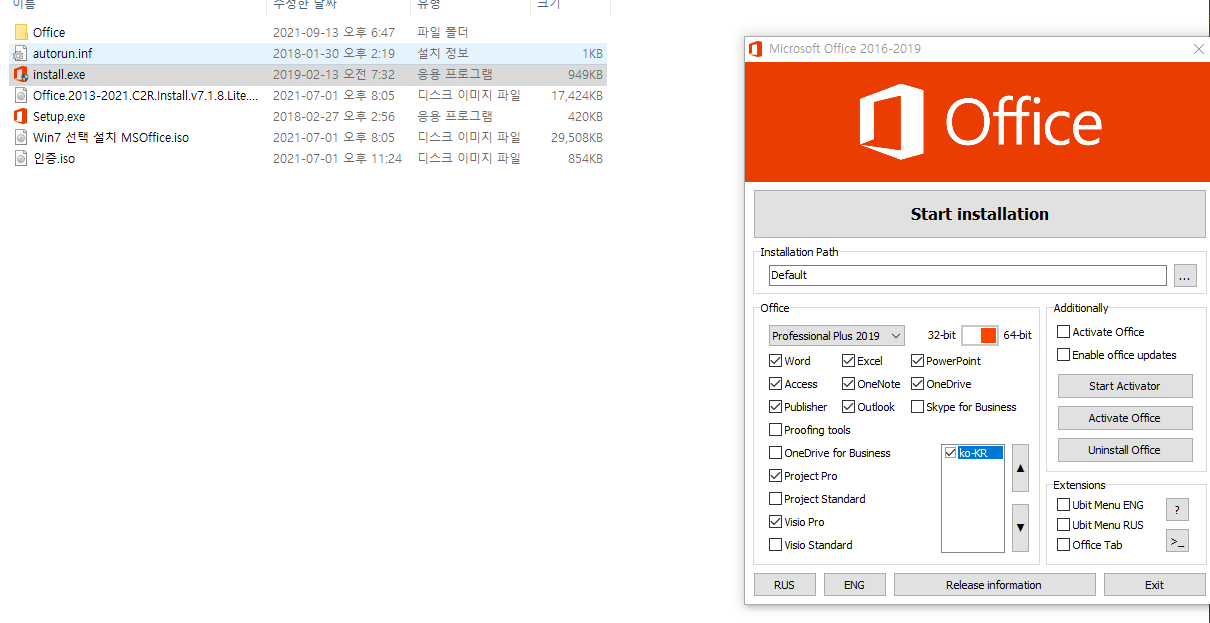Viewport: 1210px width, 623px height.
Task: Sort files by the 유형 column header
Action: (x=429, y=5)
